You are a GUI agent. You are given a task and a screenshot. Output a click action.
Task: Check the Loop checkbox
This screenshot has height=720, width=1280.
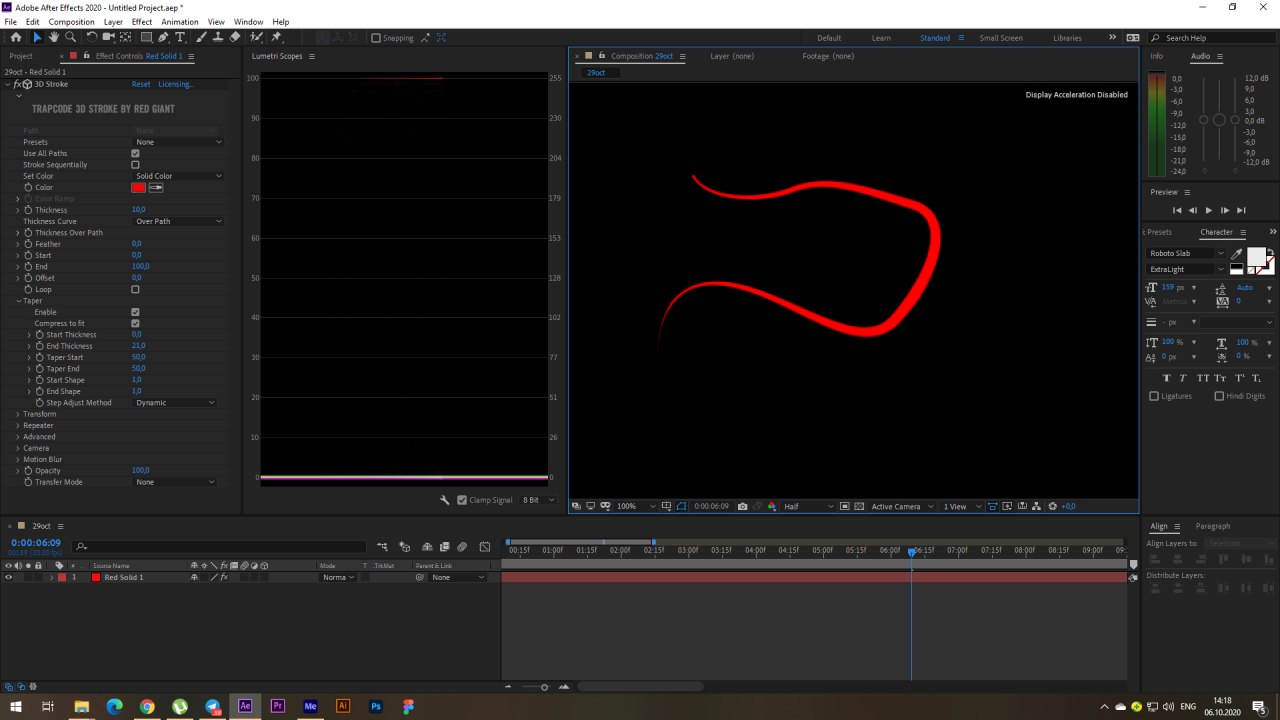(x=135, y=290)
